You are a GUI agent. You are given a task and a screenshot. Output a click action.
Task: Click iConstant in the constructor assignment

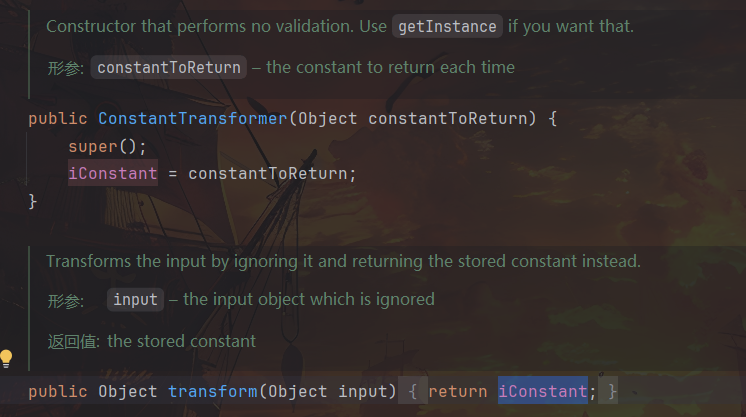[x=113, y=173]
